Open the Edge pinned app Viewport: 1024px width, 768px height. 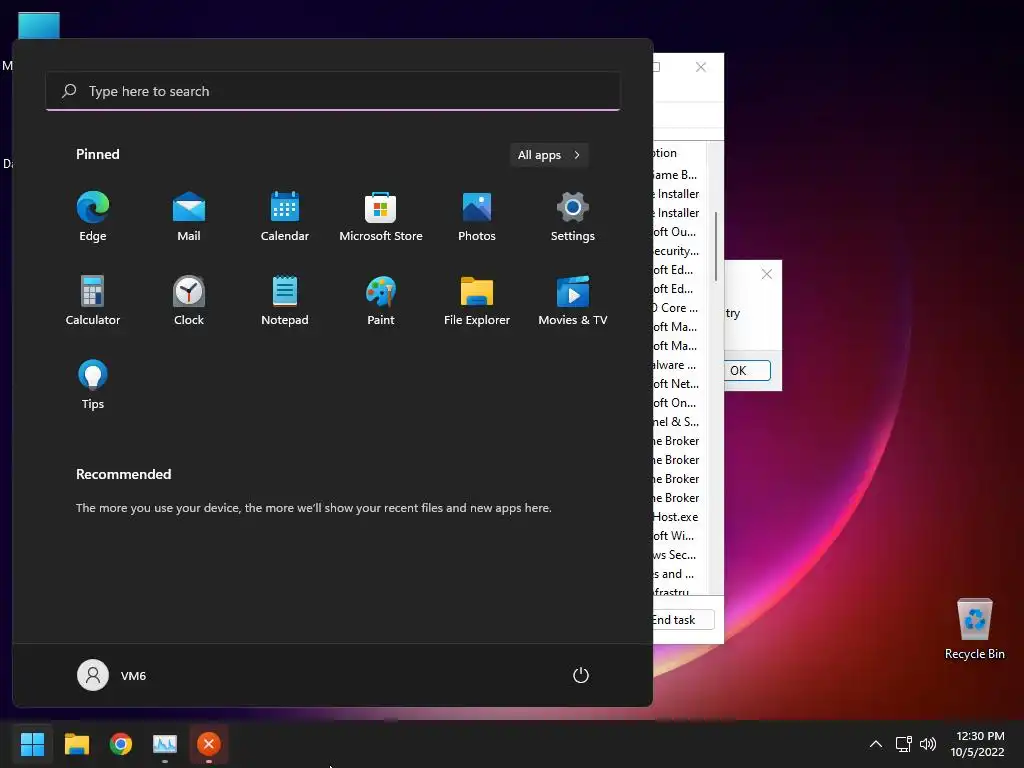pyautogui.click(x=93, y=217)
